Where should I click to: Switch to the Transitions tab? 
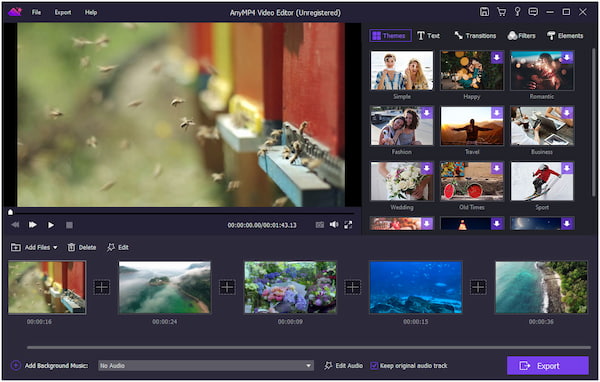tap(475, 36)
